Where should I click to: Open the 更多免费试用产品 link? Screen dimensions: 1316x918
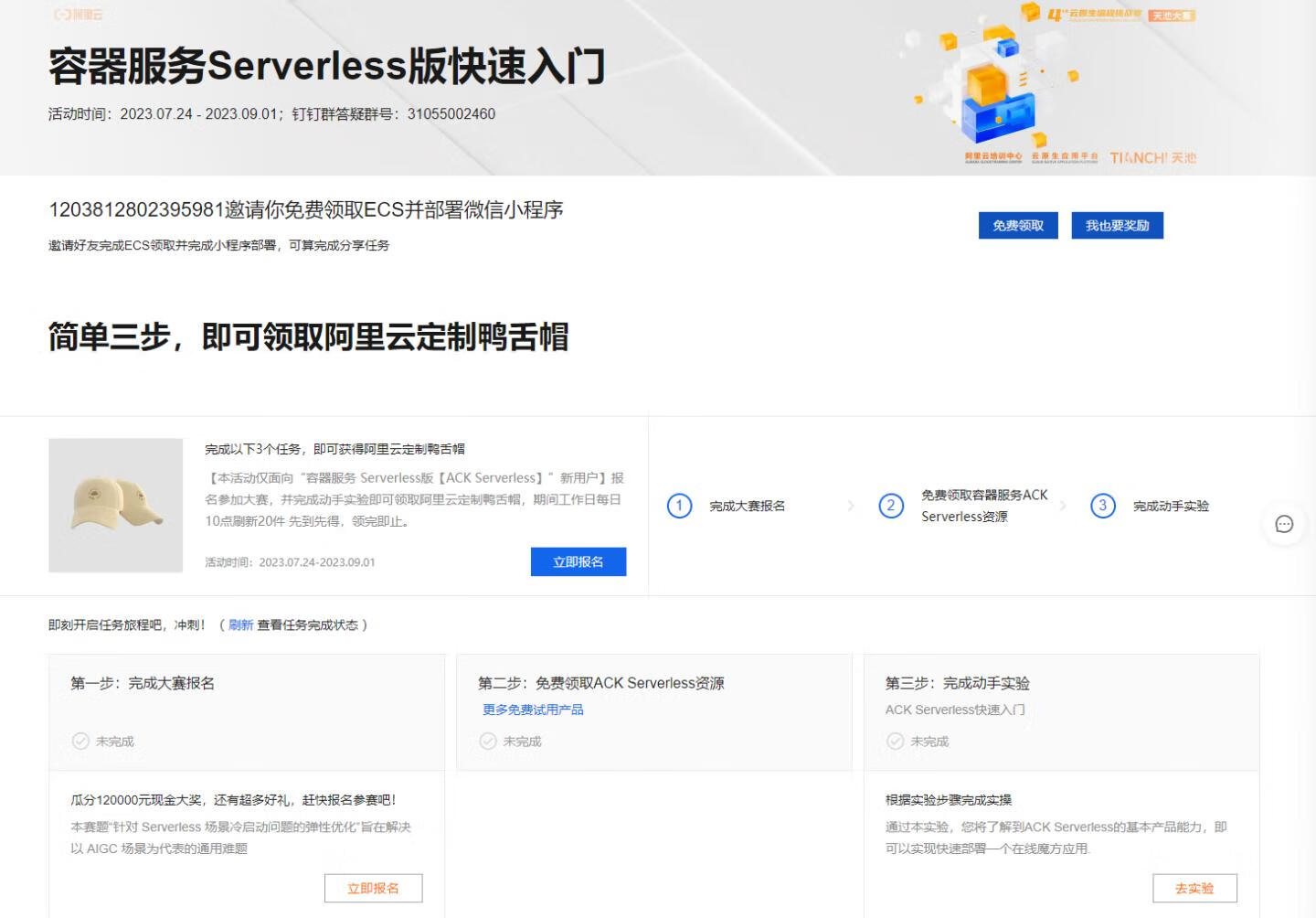pyautogui.click(x=532, y=710)
